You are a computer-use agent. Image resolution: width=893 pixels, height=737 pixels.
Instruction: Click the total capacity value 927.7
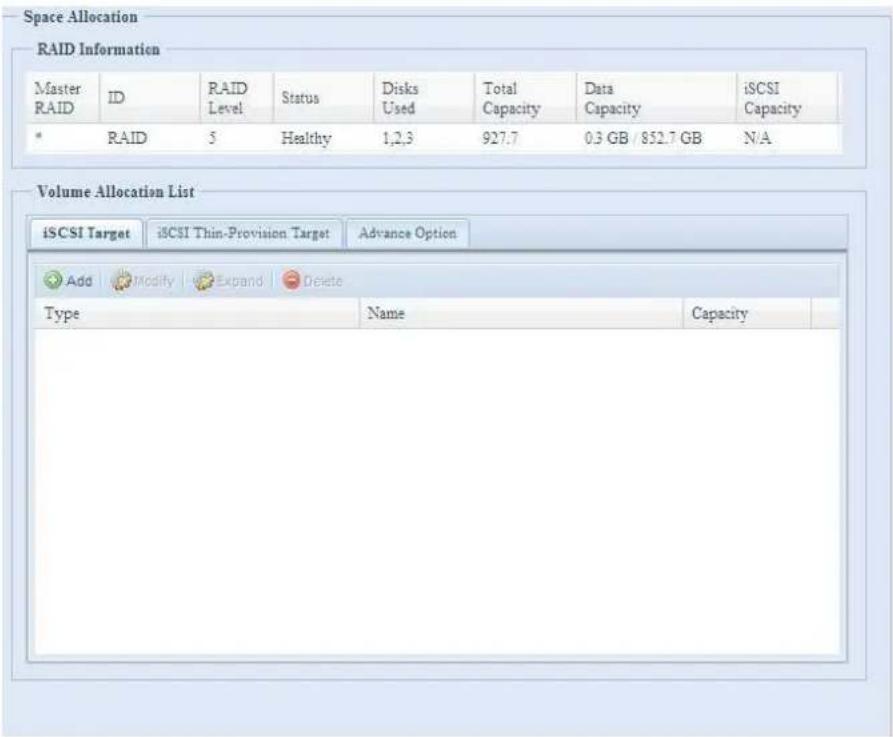[x=501, y=138]
